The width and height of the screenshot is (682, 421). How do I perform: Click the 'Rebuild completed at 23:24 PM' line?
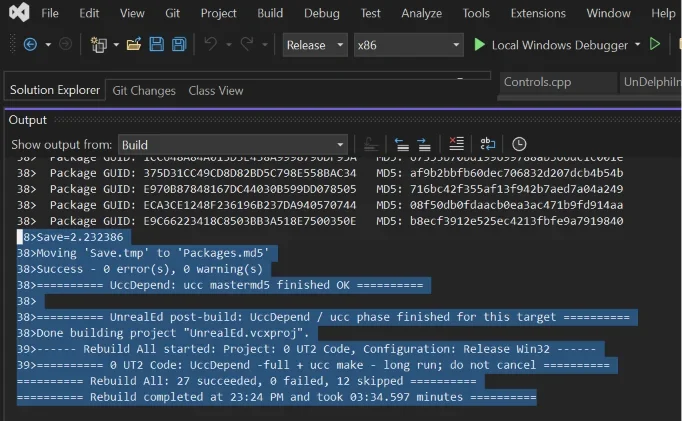(277, 398)
